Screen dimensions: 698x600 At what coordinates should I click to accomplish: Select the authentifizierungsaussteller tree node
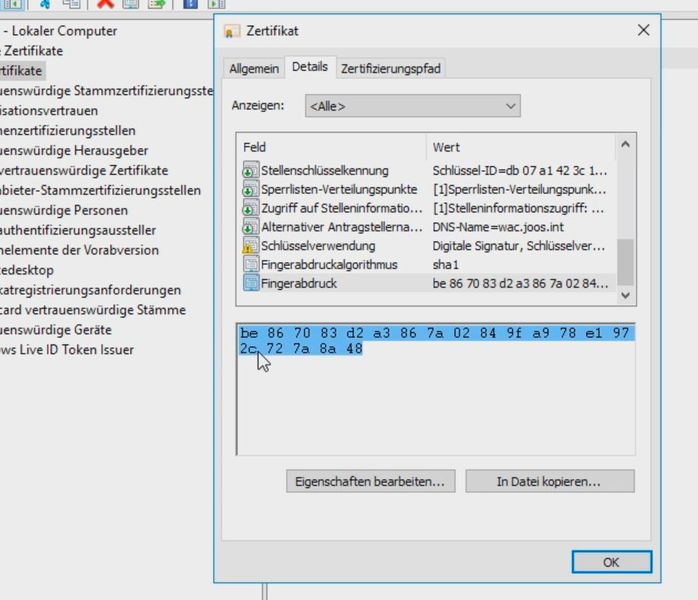click(78, 230)
